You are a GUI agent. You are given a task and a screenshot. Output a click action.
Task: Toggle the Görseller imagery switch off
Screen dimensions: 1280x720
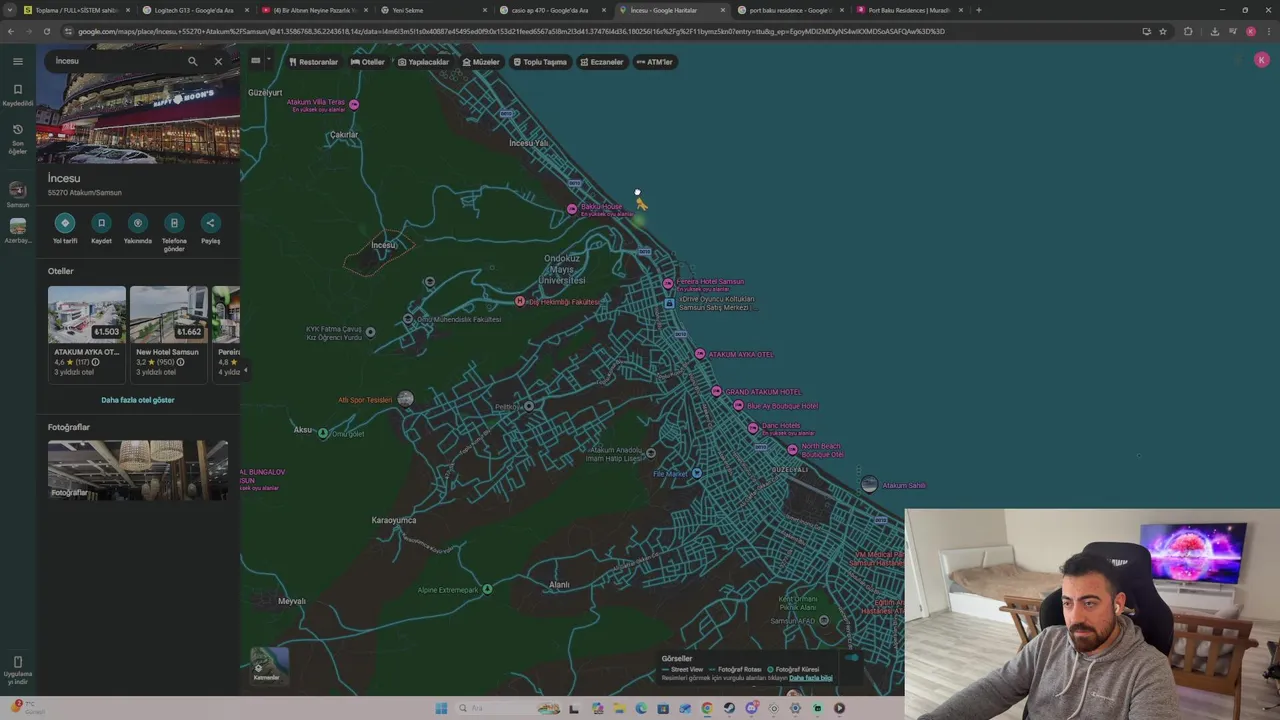(x=852, y=658)
